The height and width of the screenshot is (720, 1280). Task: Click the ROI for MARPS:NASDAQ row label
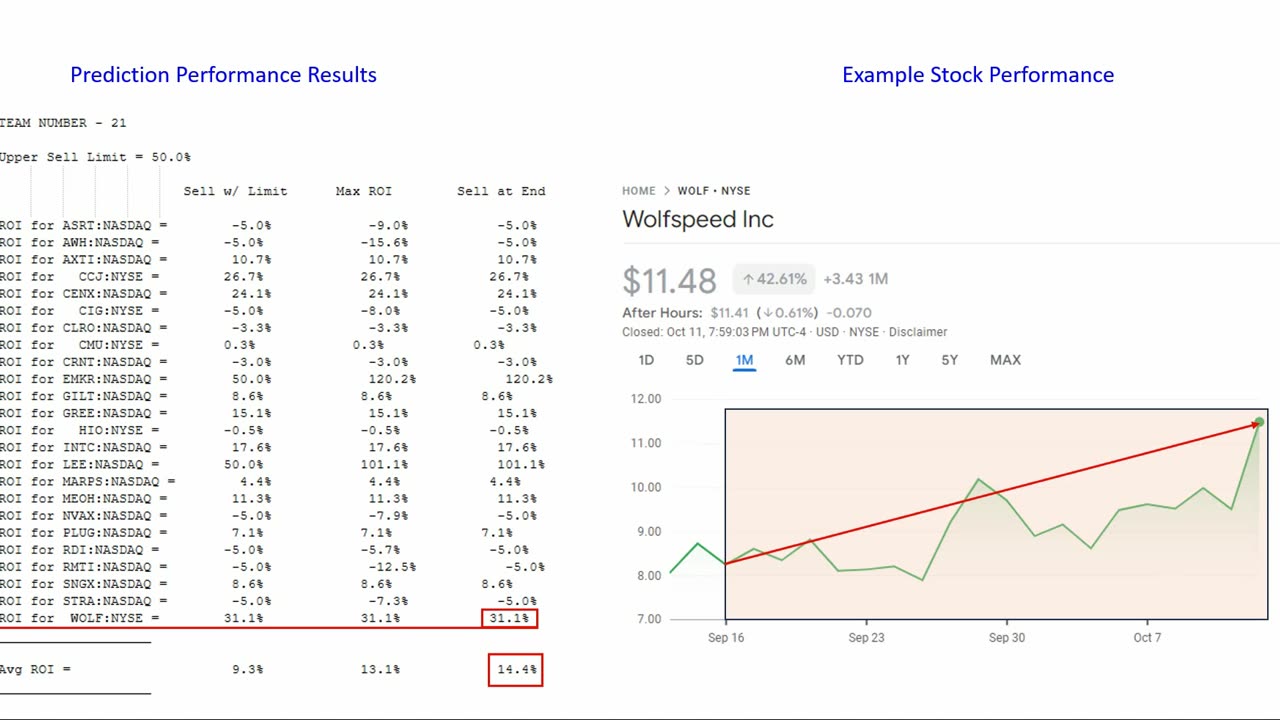[88, 481]
